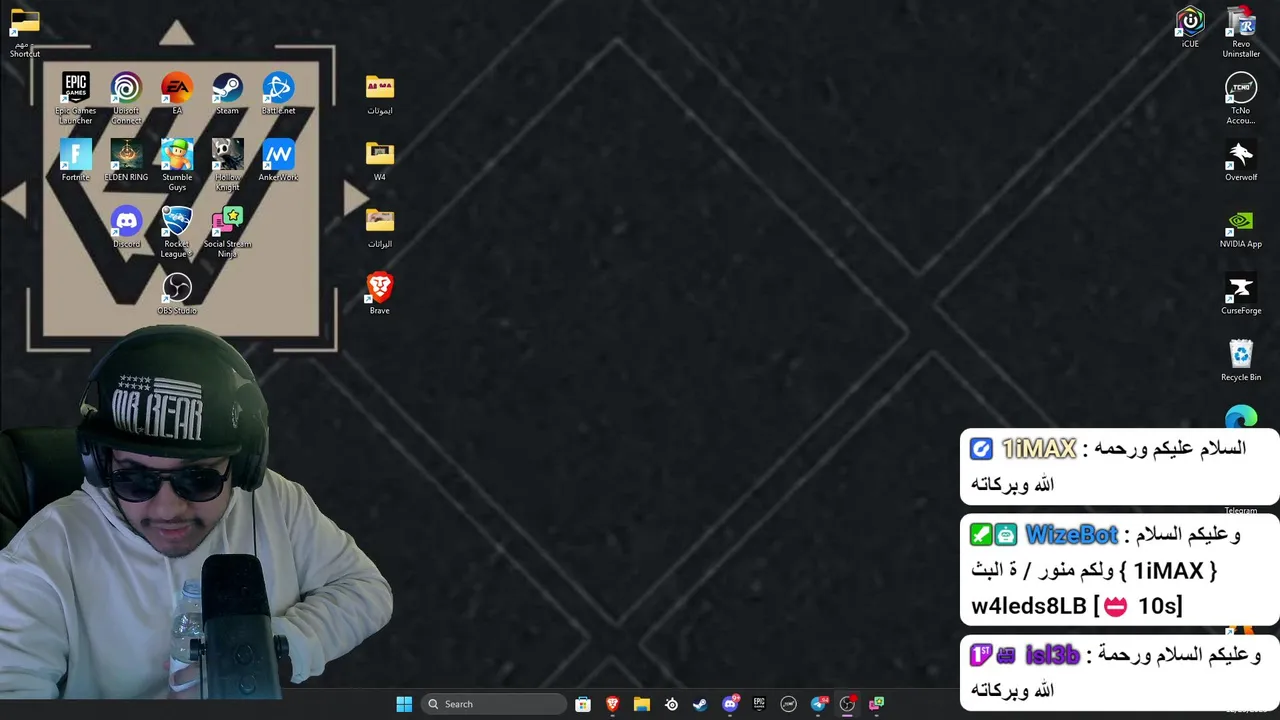
Task: Click the Discord desktop shortcut
Action: (126, 227)
